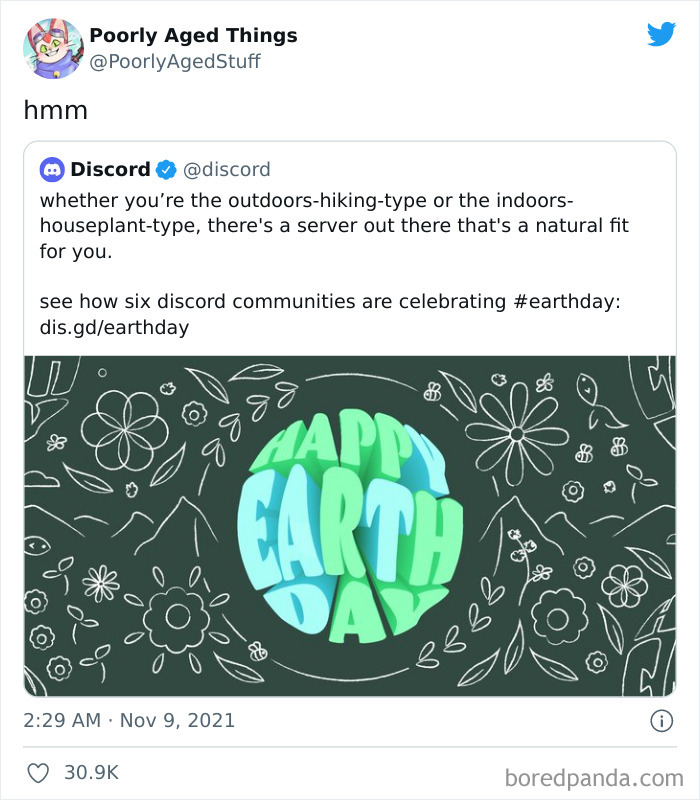Open the Poorly Aged Things display name
Image resolution: width=700 pixels, height=800 pixels.
tap(193, 36)
